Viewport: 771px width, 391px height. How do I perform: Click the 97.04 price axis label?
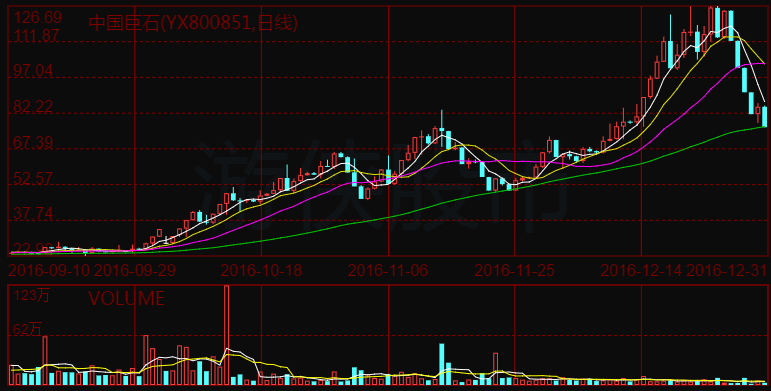33,70
